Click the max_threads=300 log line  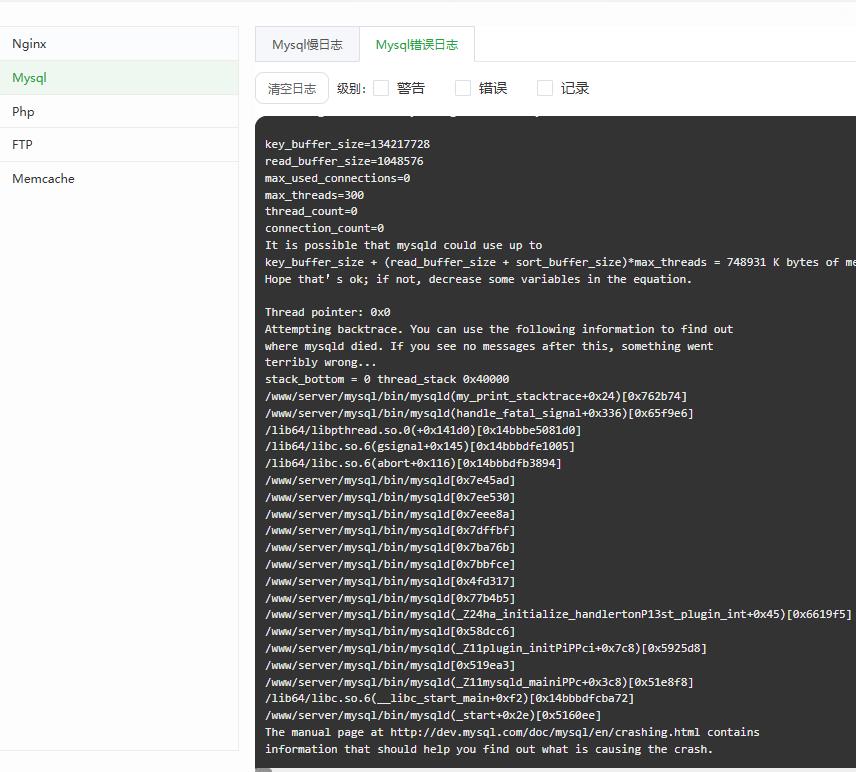coord(314,195)
